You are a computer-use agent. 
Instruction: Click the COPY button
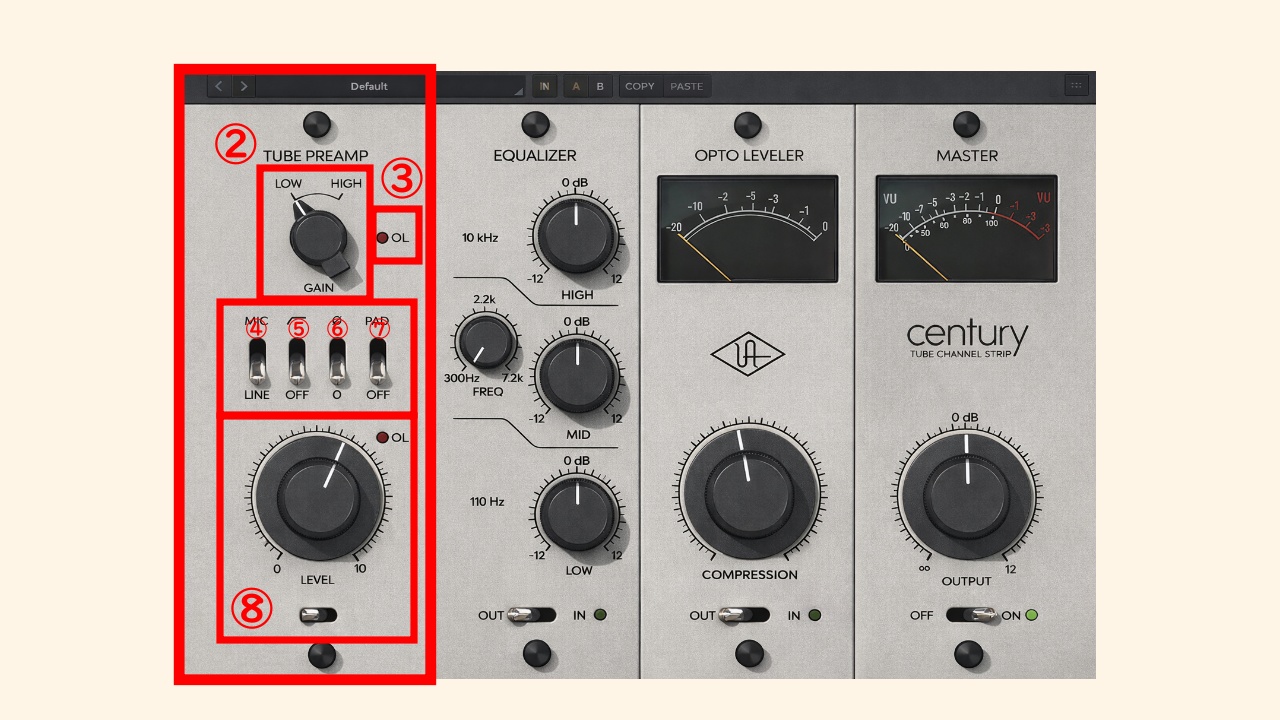tap(640, 86)
